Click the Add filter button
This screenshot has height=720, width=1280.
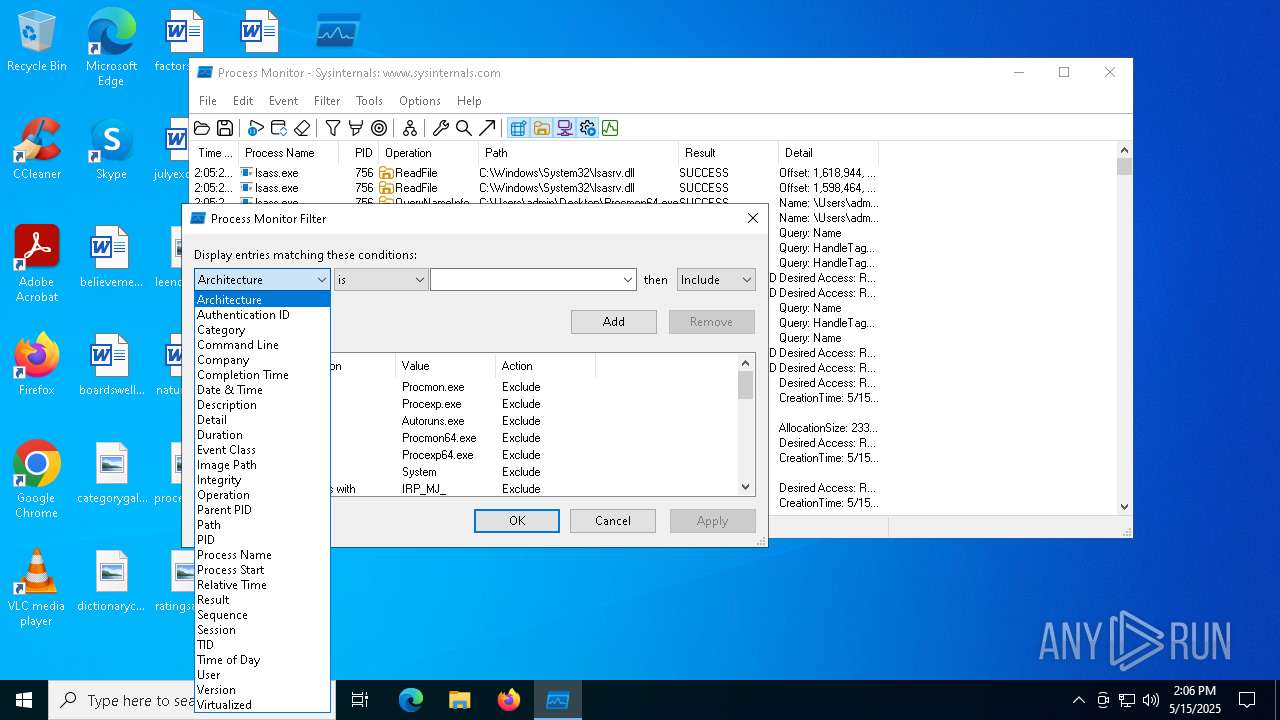point(614,322)
